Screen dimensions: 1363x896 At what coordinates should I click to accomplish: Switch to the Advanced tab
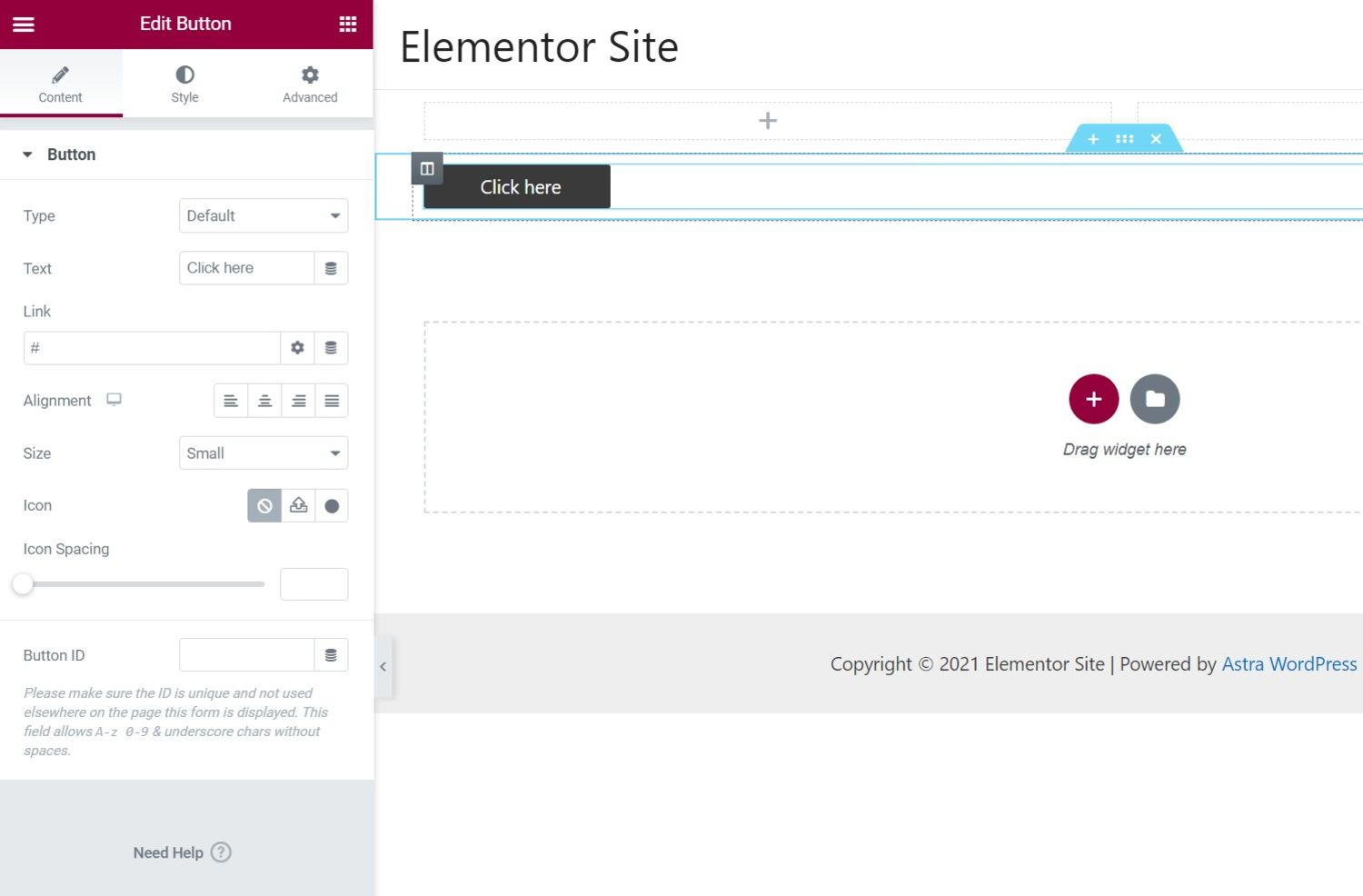point(309,84)
